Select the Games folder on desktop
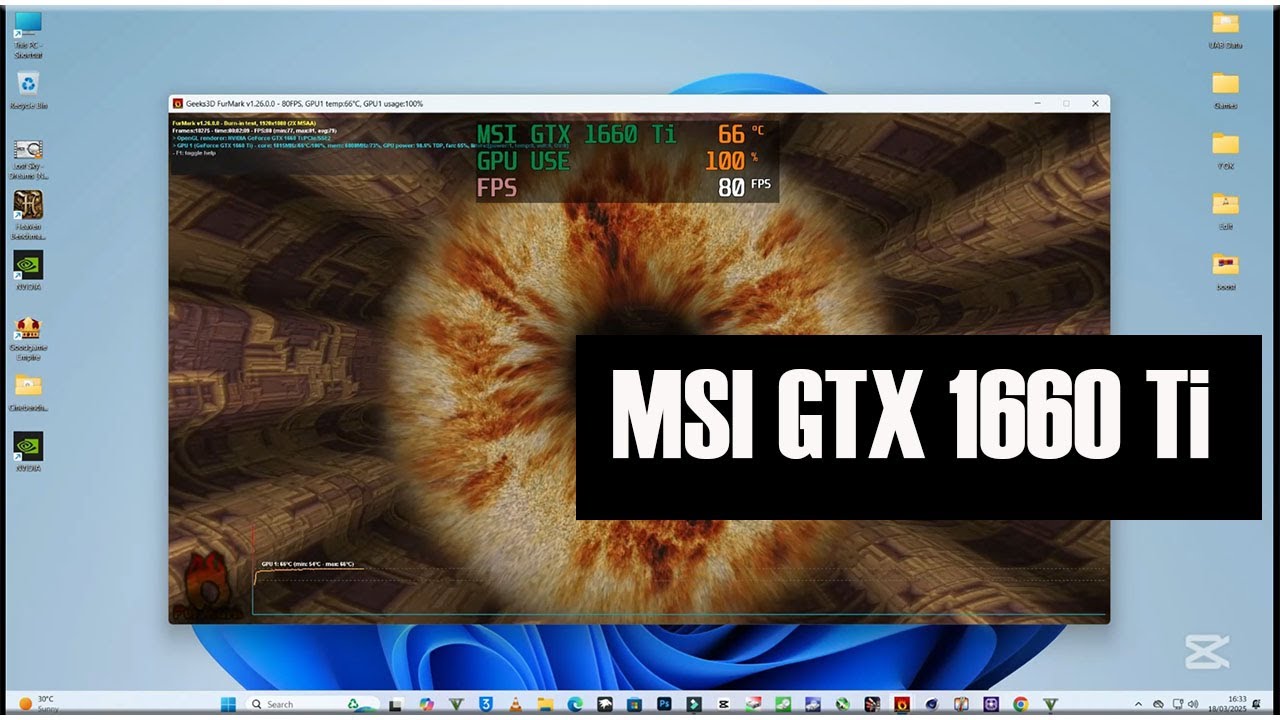Screen dimensions: 1280x720 click(x=1225, y=89)
